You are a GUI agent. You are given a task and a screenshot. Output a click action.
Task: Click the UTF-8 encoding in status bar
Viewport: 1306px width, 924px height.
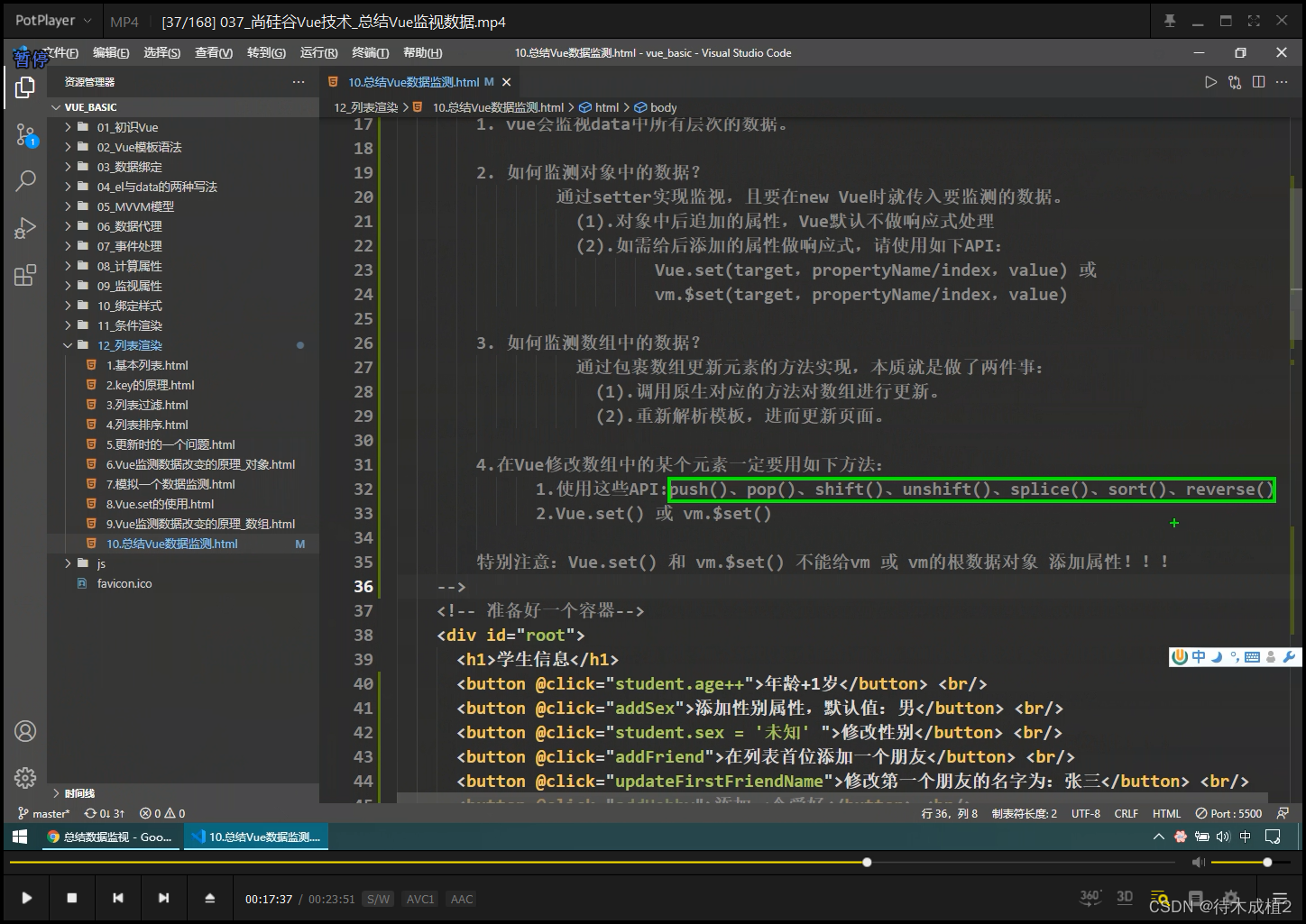pyautogui.click(x=1085, y=813)
